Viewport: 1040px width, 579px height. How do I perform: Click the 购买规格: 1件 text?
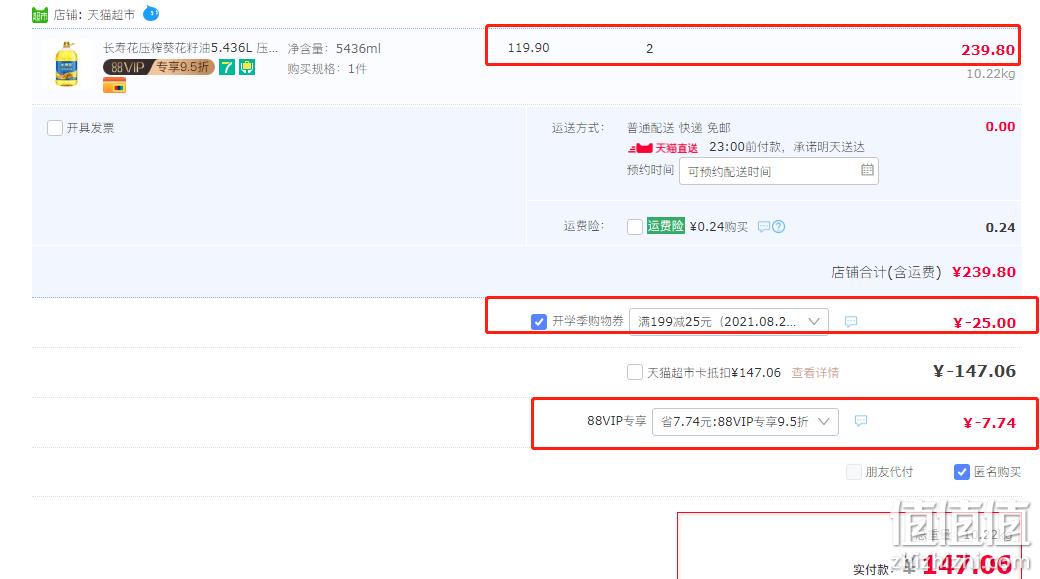[327, 69]
